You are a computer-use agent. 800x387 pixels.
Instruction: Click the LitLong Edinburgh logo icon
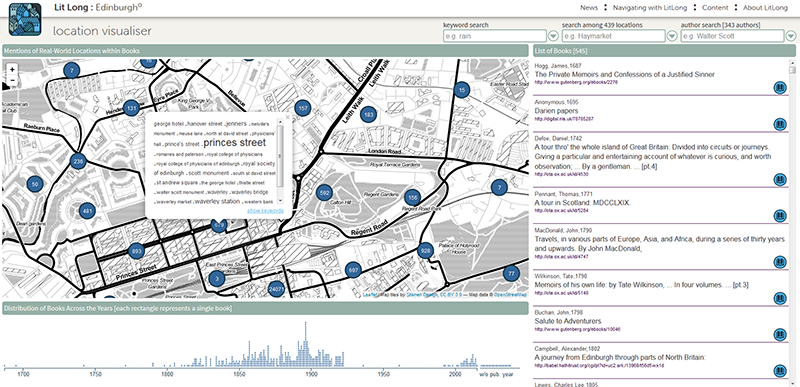tap(24, 19)
